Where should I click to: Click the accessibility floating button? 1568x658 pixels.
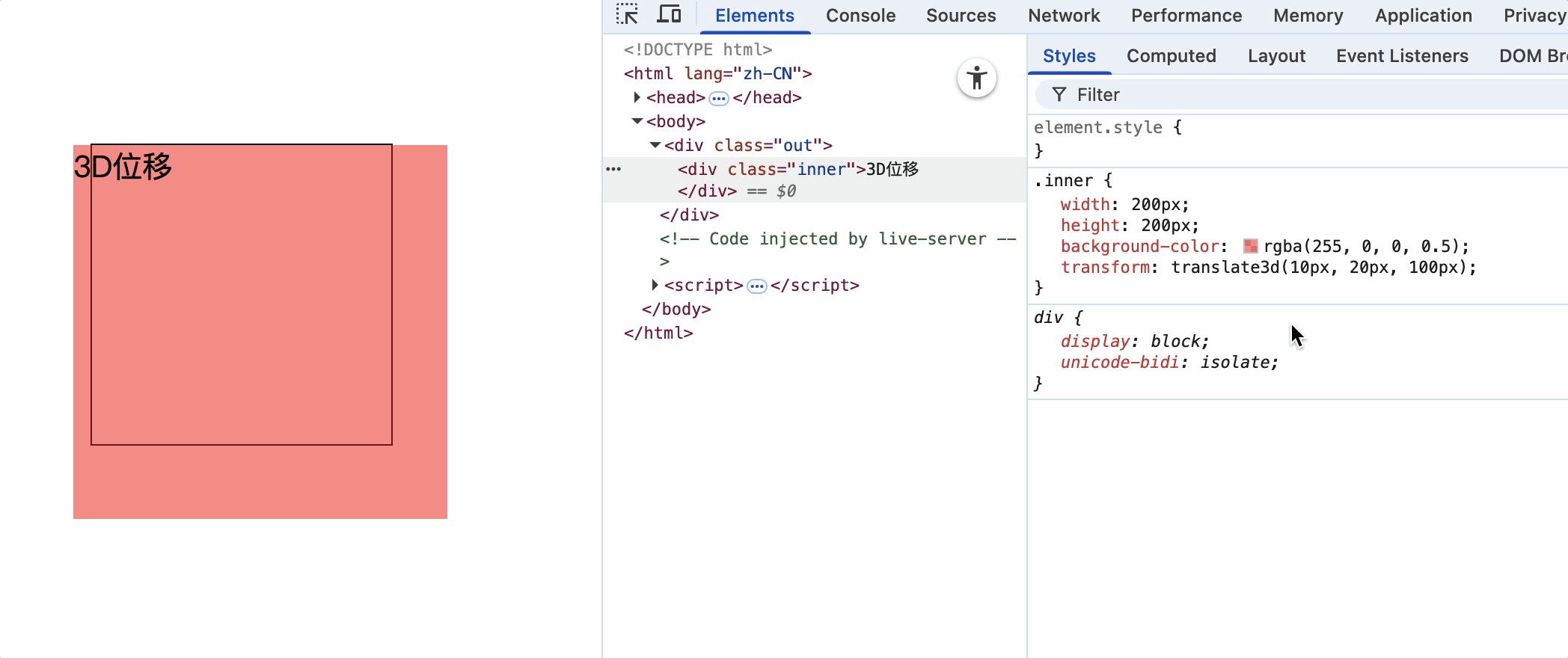click(976, 78)
